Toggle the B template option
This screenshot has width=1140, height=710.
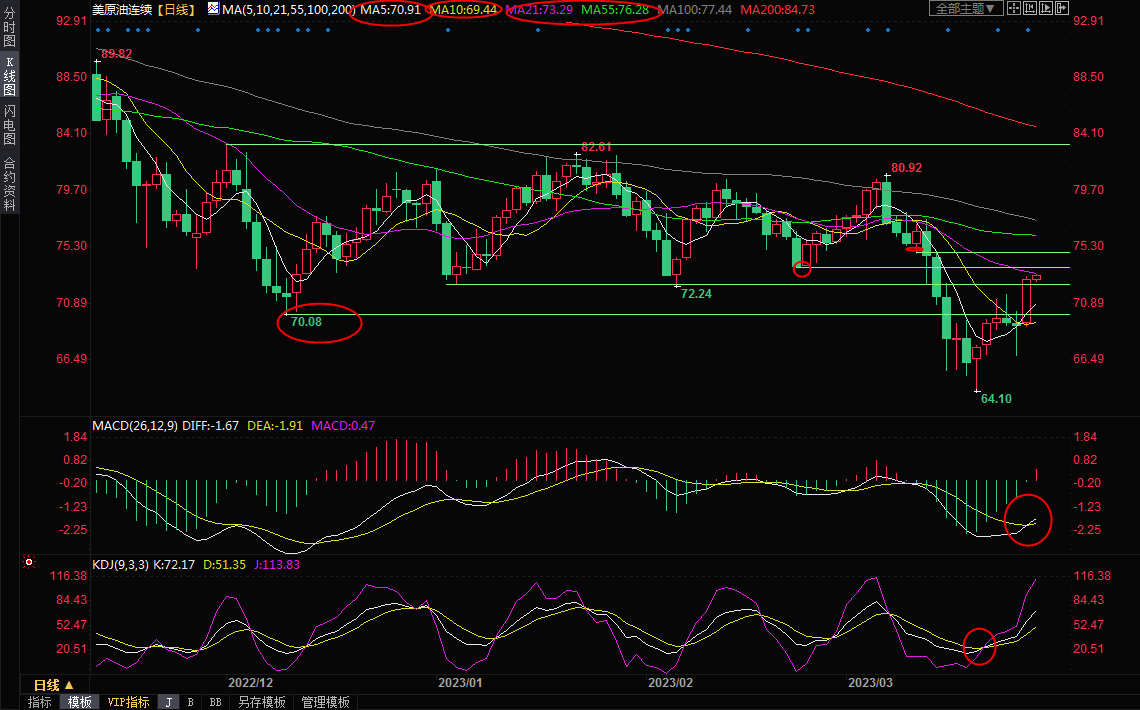[190, 702]
